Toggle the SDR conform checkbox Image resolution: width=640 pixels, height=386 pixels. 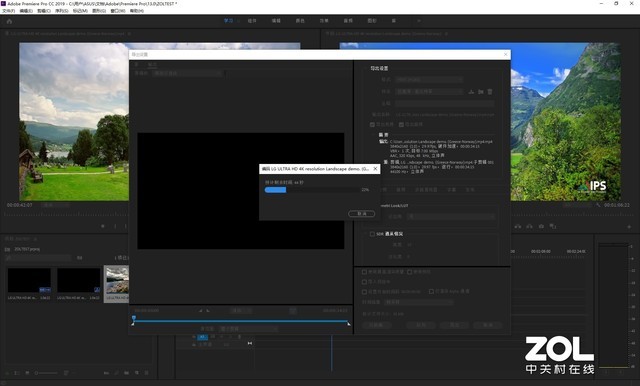(372, 234)
